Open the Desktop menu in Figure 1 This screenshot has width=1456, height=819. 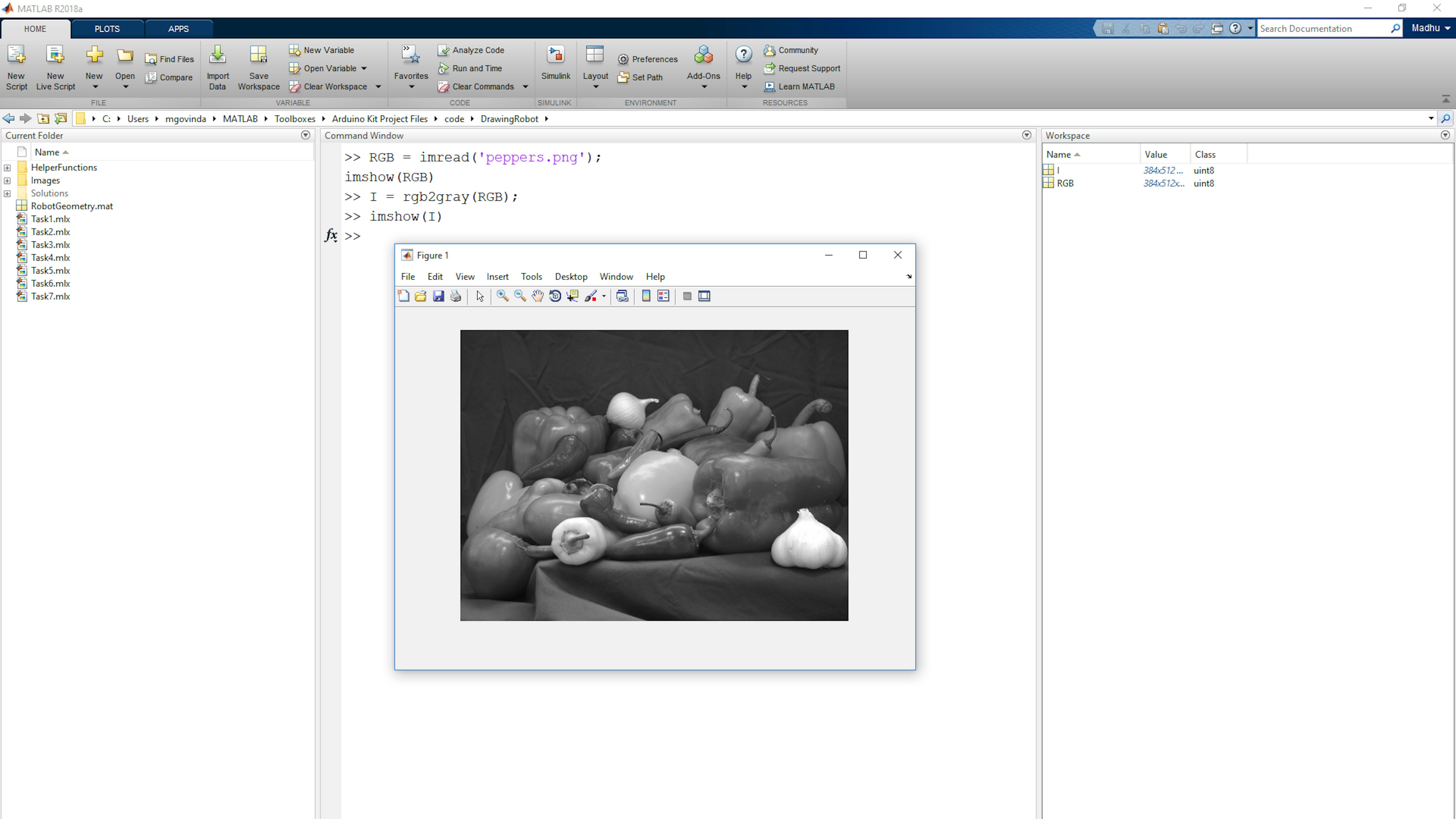tap(571, 277)
